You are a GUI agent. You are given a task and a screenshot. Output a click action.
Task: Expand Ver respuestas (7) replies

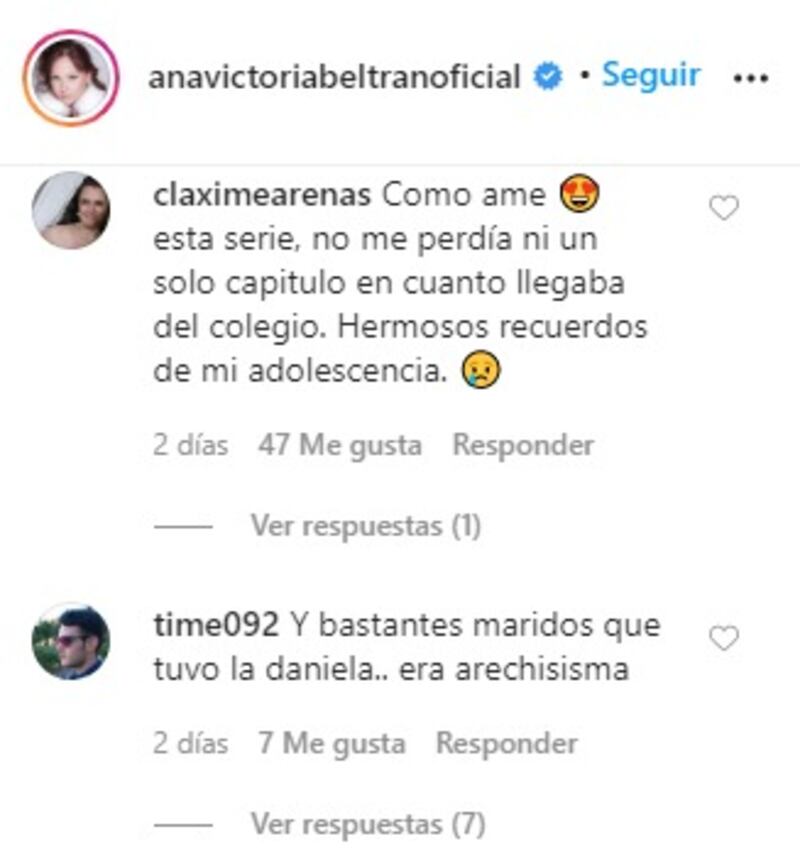pos(368,824)
